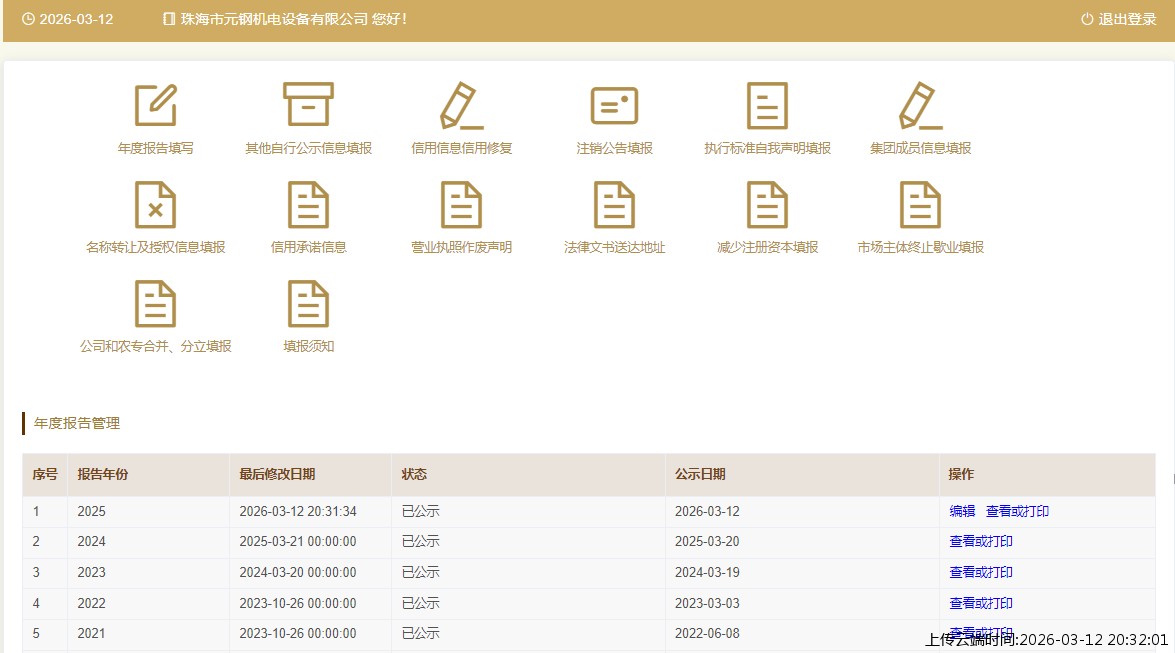Open 减少注册资本填报 document icon

point(767,205)
